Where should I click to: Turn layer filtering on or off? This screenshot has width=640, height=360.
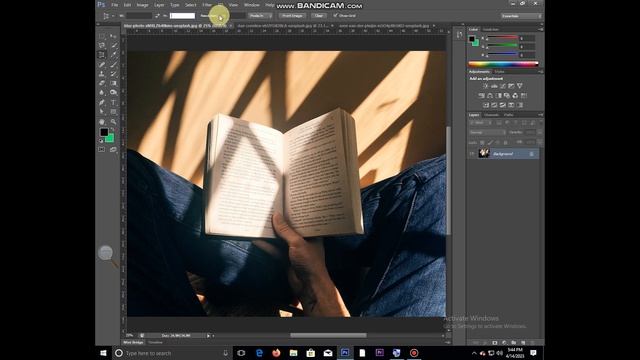tap(541, 122)
